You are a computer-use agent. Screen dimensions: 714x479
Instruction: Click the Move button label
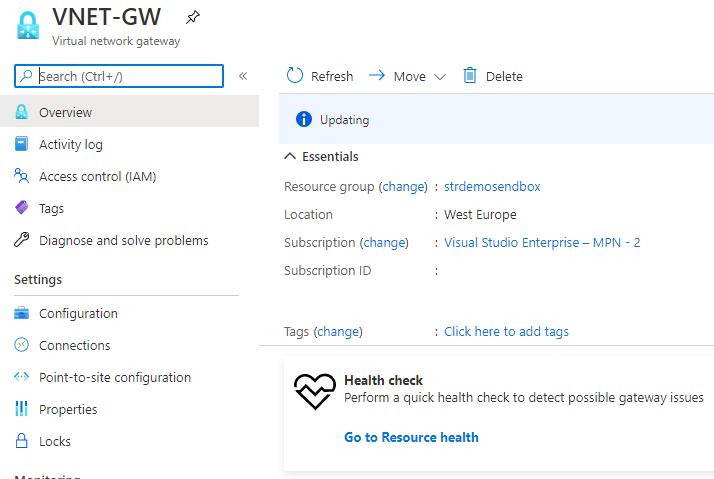[410, 76]
